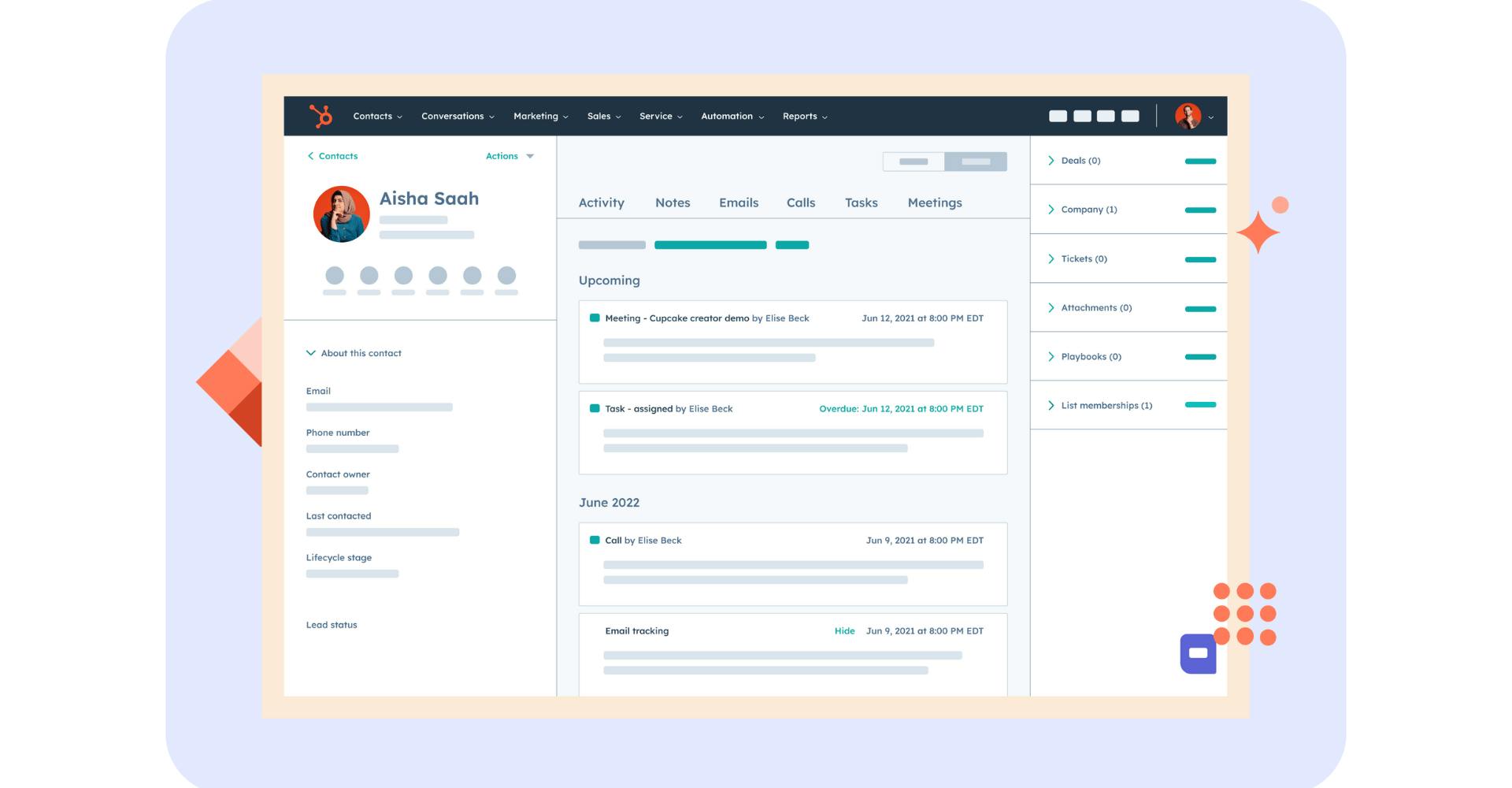Toggle the view switcher above the activity tabs
Screen dimensions: 1512x788
tap(944, 162)
